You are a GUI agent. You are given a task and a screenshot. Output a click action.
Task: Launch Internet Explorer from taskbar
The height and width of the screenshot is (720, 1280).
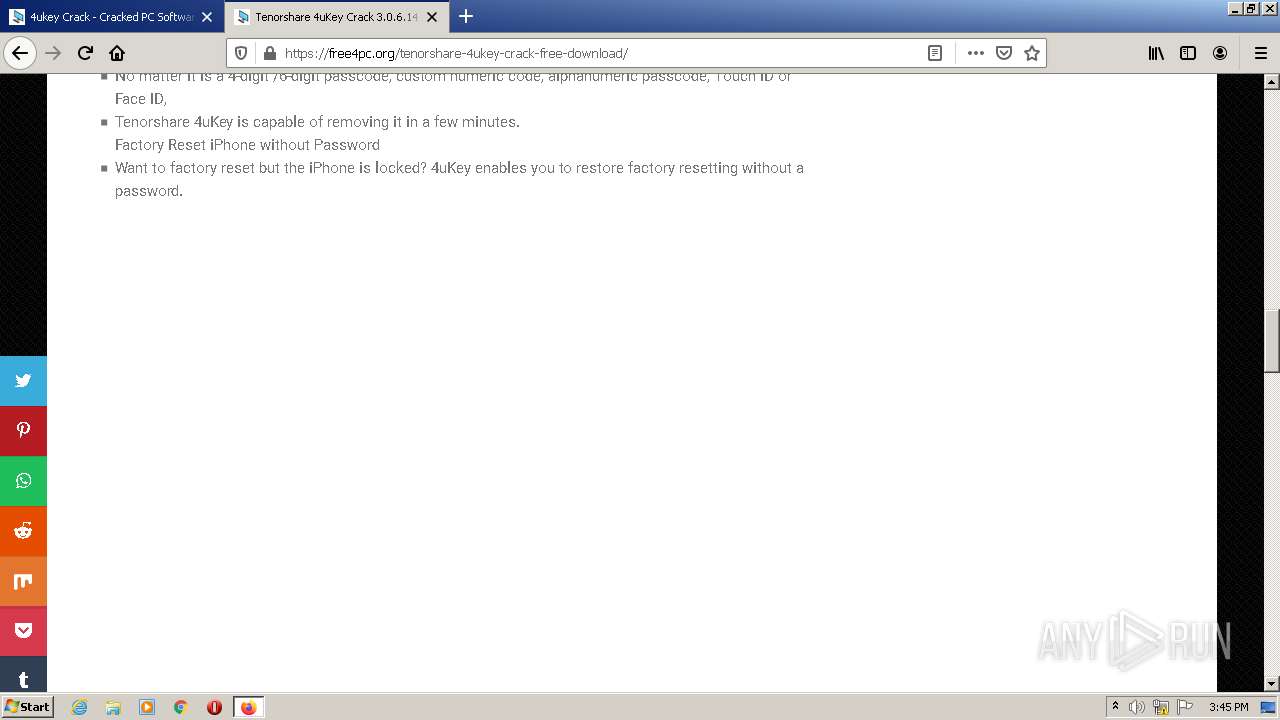click(79, 707)
